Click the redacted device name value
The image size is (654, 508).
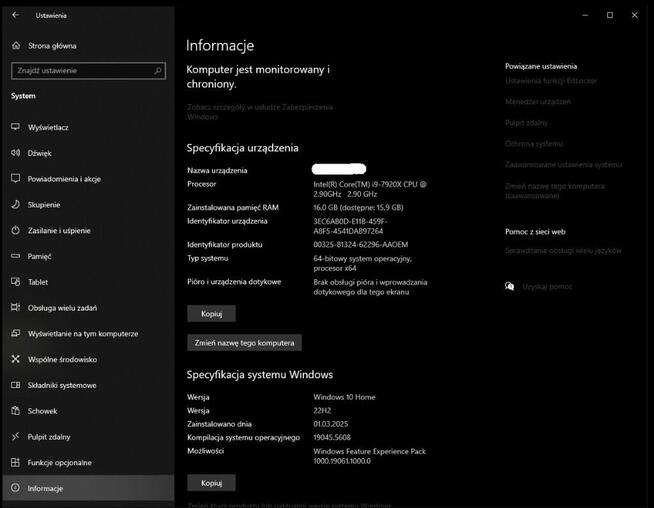(x=339, y=168)
